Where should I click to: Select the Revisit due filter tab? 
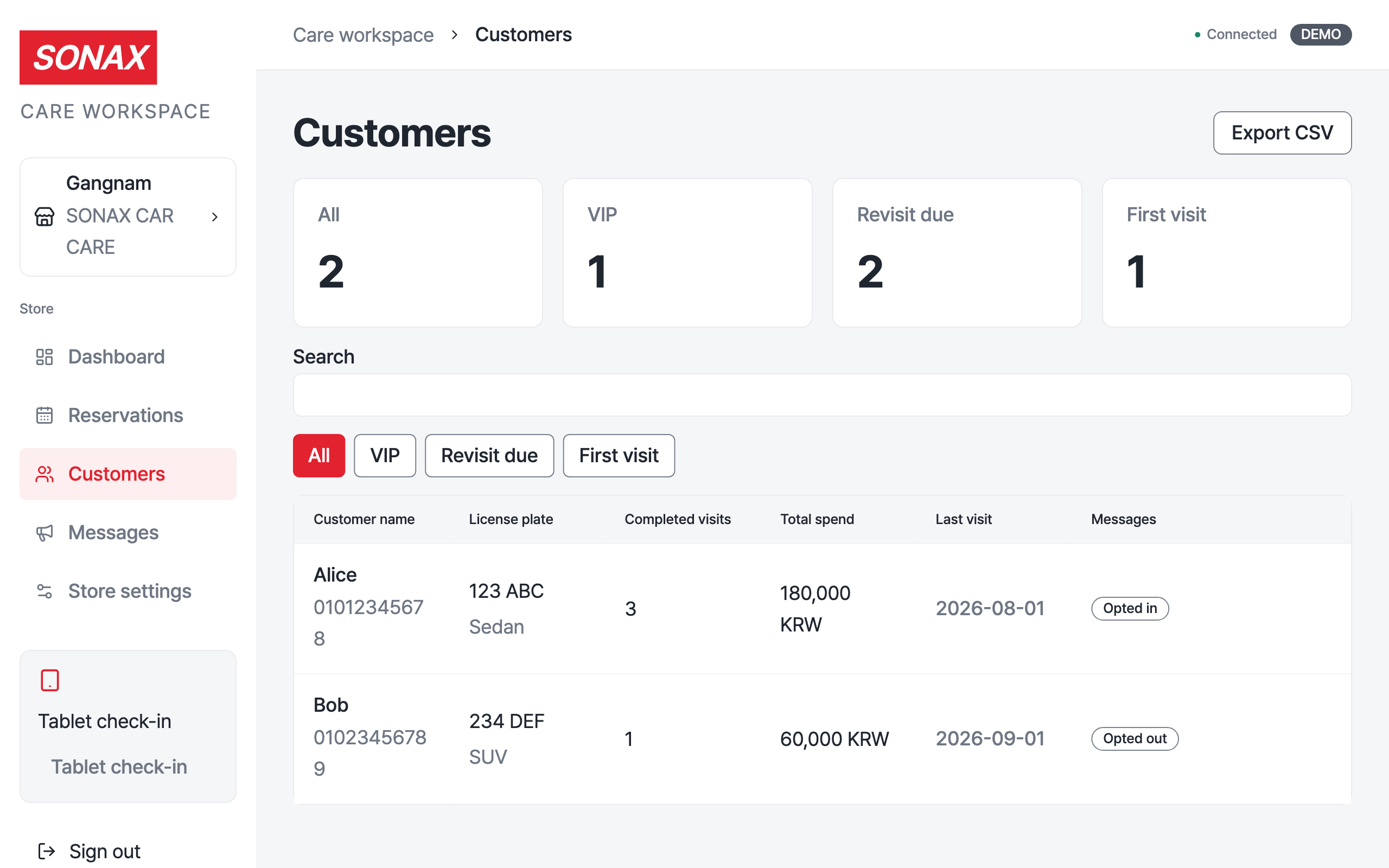[x=489, y=455]
